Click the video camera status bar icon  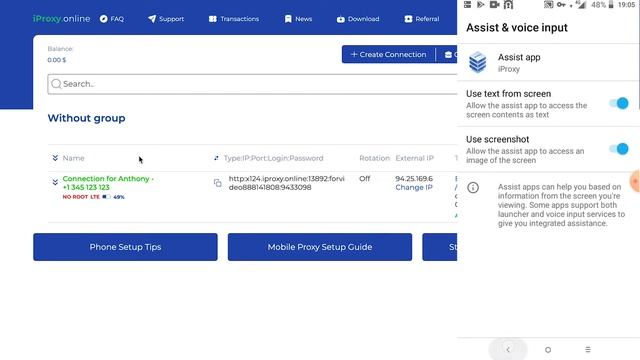(x=495, y=4)
